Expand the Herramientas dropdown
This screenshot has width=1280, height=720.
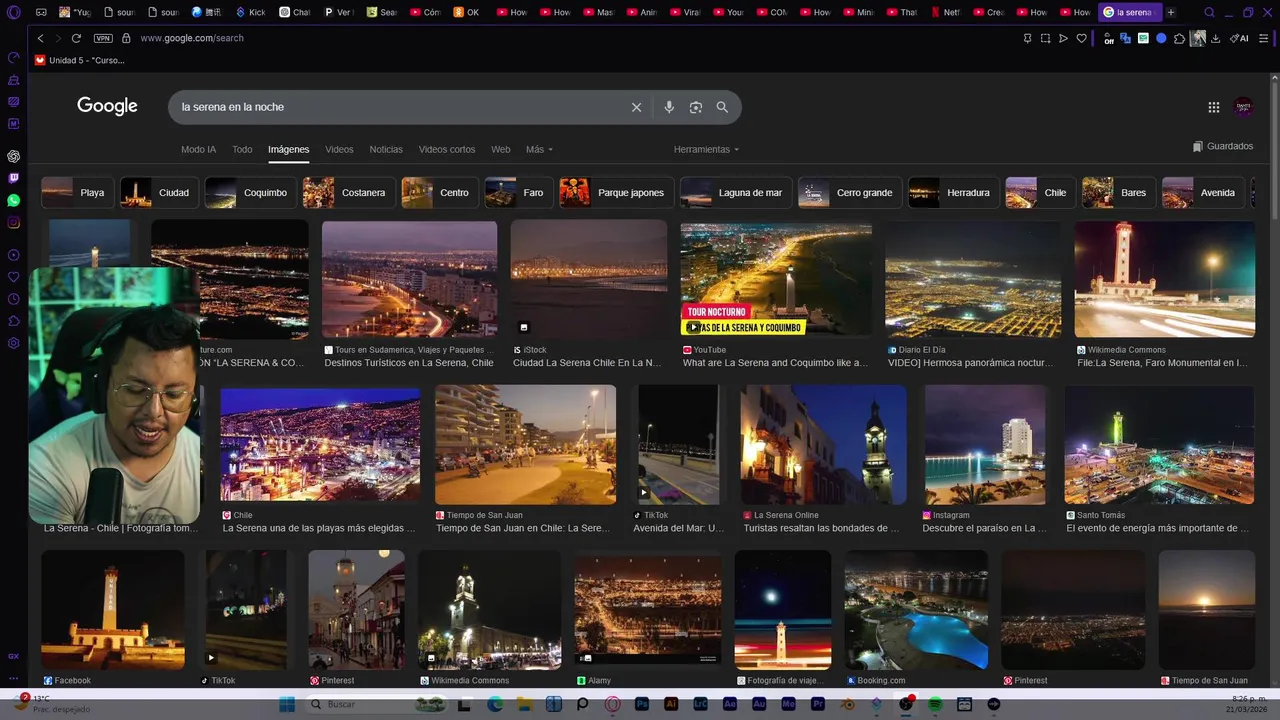coord(706,149)
